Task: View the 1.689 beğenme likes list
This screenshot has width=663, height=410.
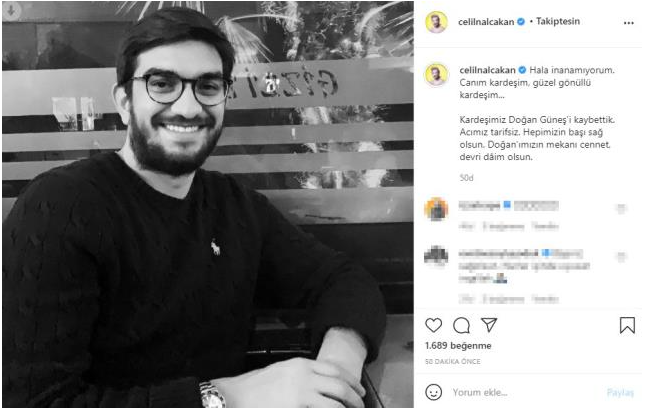Action: (458, 346)
